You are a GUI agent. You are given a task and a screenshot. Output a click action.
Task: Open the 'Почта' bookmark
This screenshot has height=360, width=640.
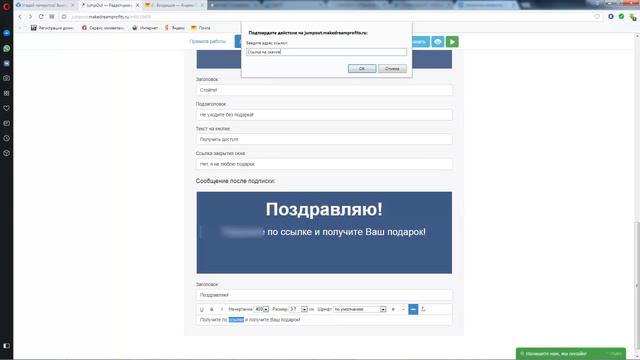click(x=201, y=28)
